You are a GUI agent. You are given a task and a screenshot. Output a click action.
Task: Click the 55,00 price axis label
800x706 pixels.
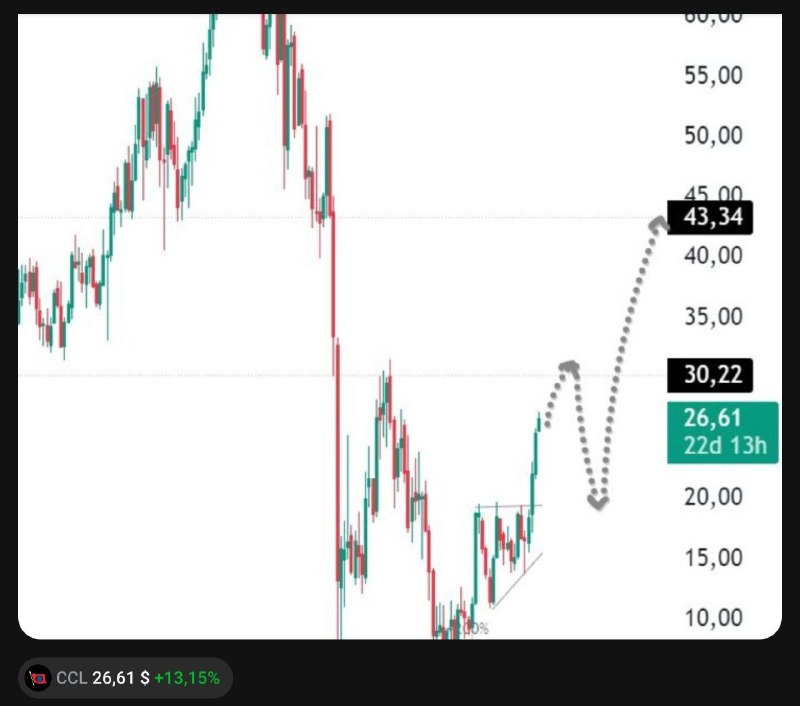(x=713, y=76)
